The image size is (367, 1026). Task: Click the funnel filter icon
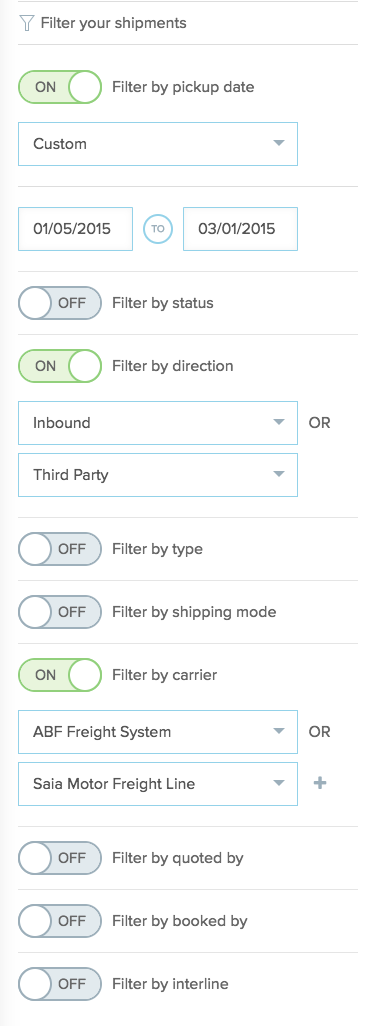[26, 23]
